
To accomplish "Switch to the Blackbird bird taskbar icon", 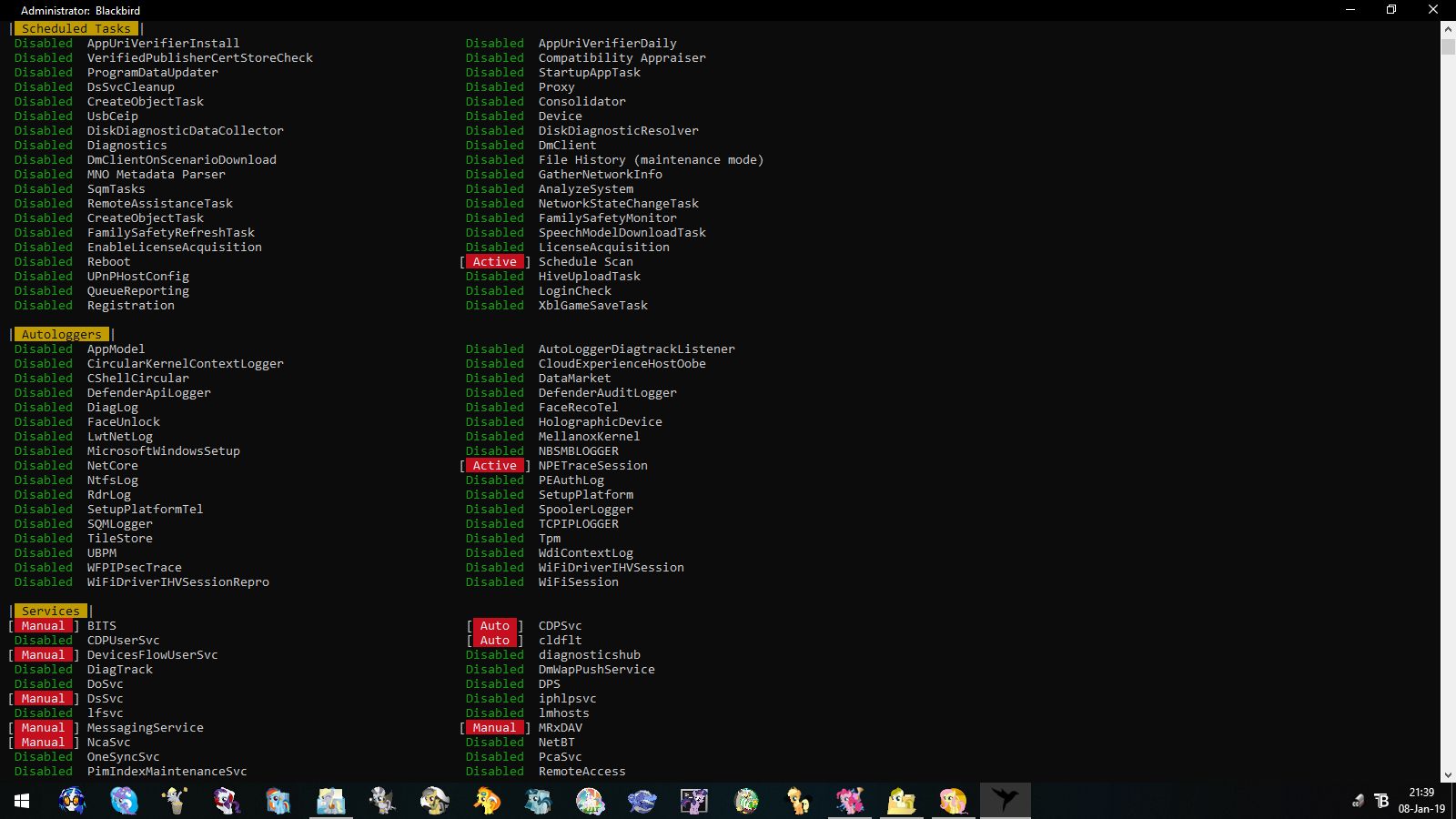I will tap(1006, 801).
